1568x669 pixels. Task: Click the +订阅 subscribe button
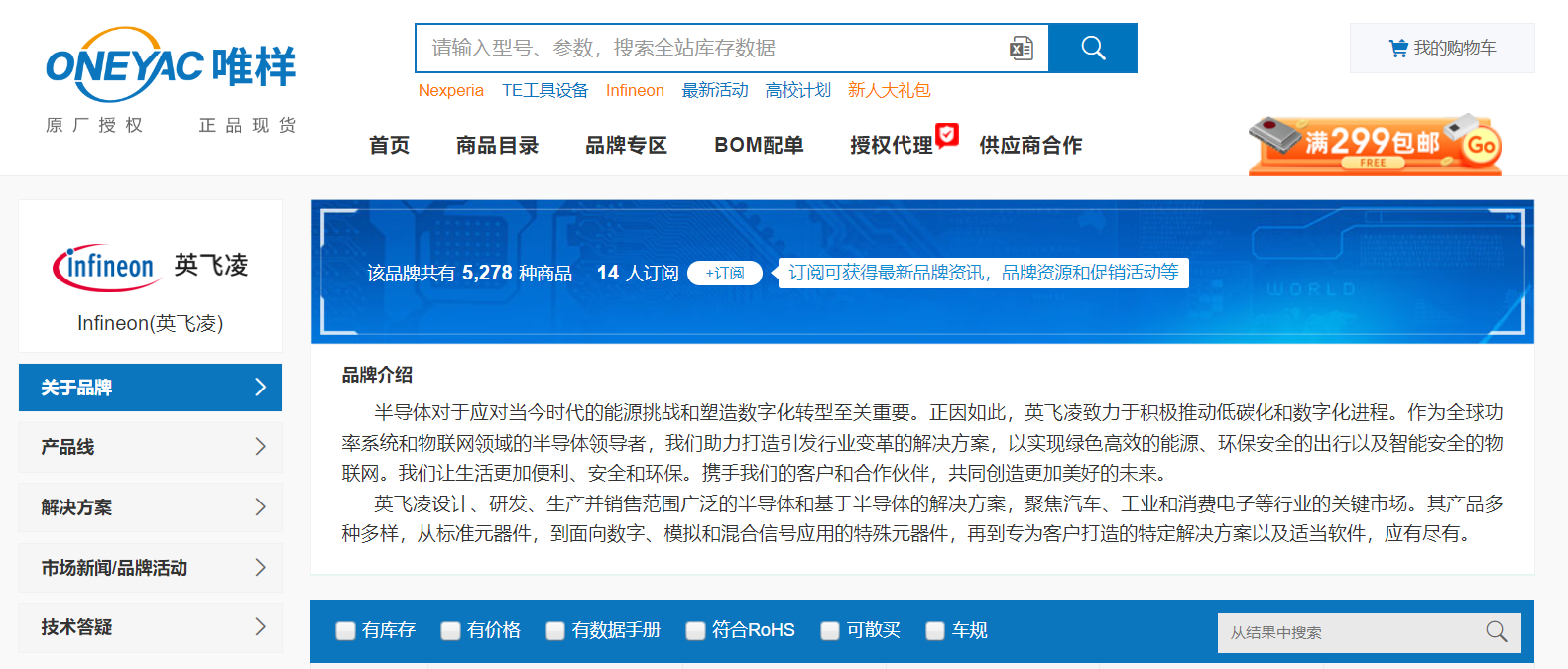724,274
